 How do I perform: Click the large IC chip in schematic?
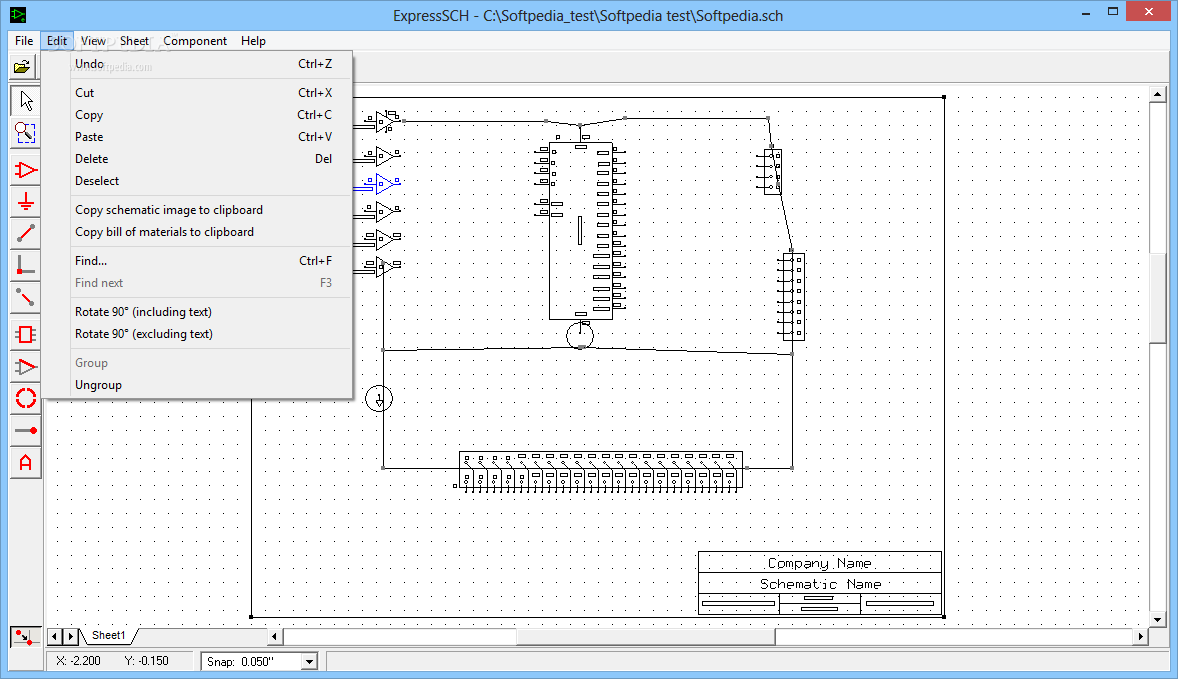pyautogui.click(x=580, y=231)
